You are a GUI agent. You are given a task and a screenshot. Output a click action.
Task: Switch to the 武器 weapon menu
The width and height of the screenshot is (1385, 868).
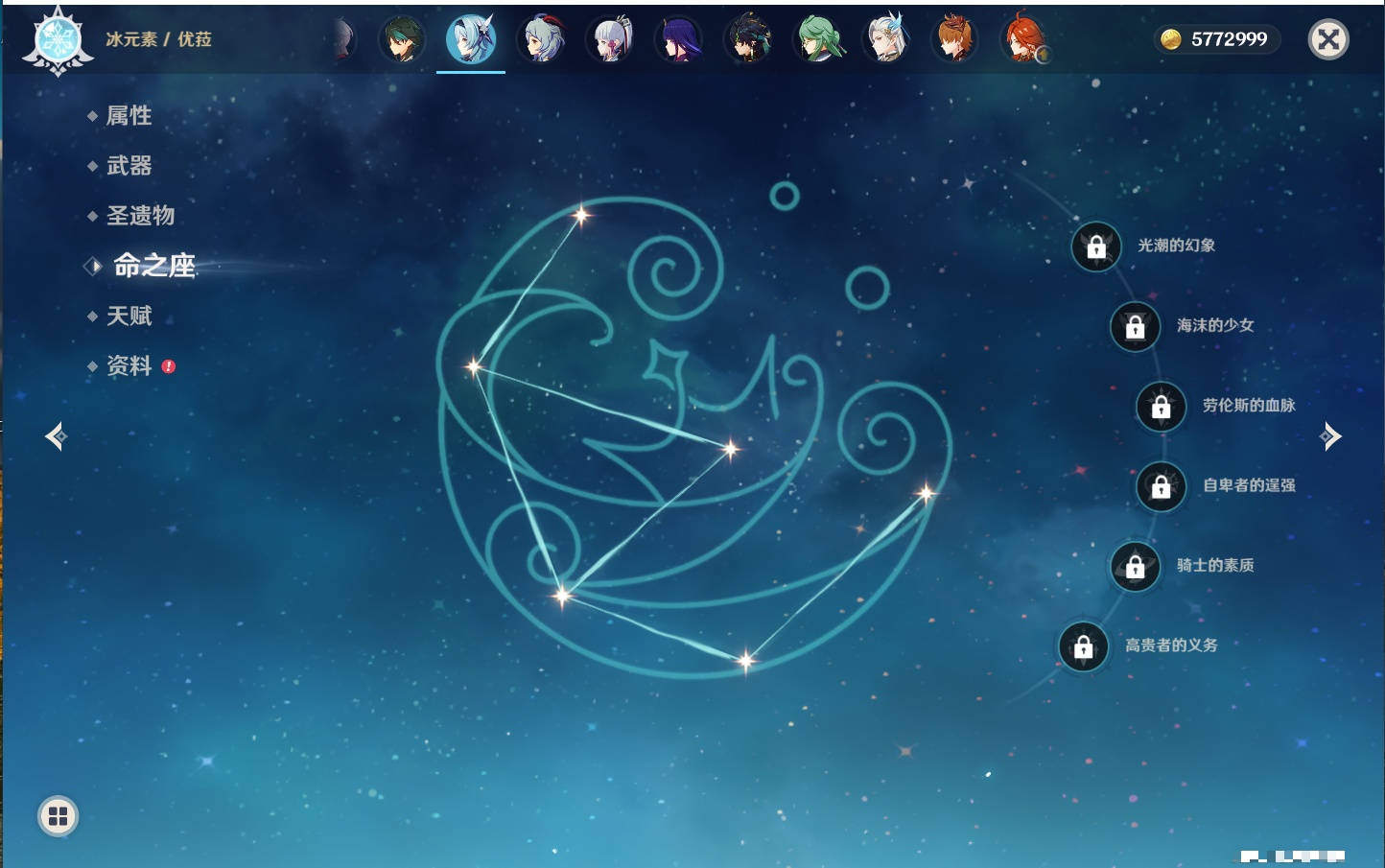pos(129,166)
